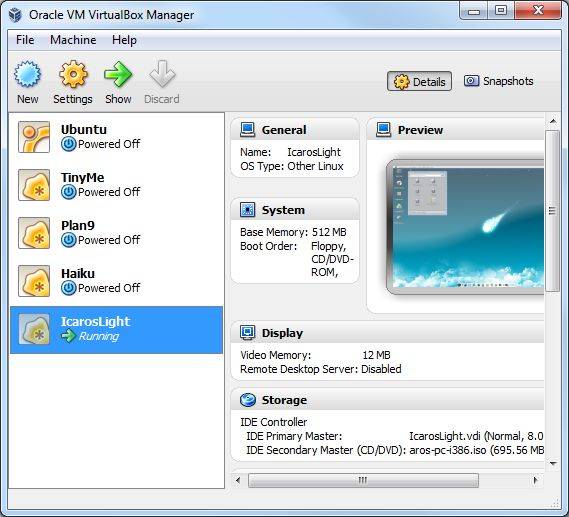Click the New virtual machine icon
The image size is (569, 517).
[27, 74]
